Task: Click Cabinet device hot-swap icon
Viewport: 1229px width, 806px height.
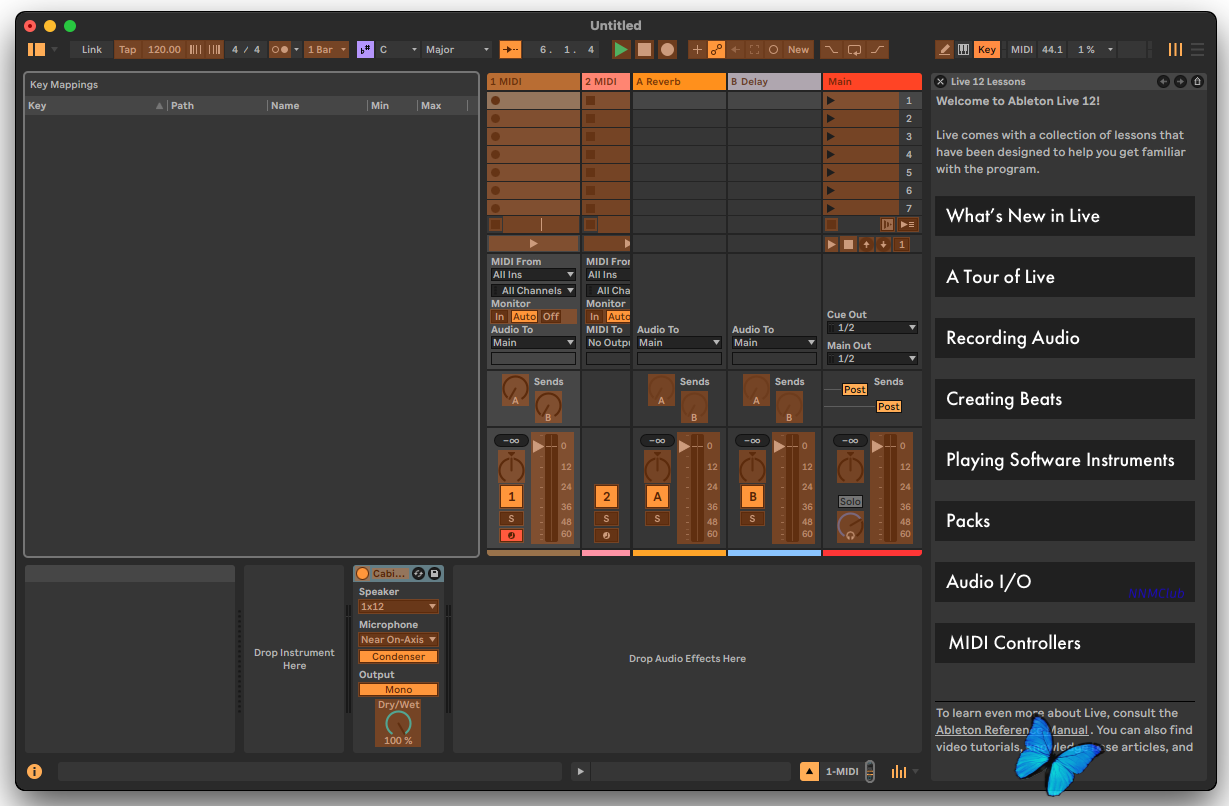Action: pos(419,573)
